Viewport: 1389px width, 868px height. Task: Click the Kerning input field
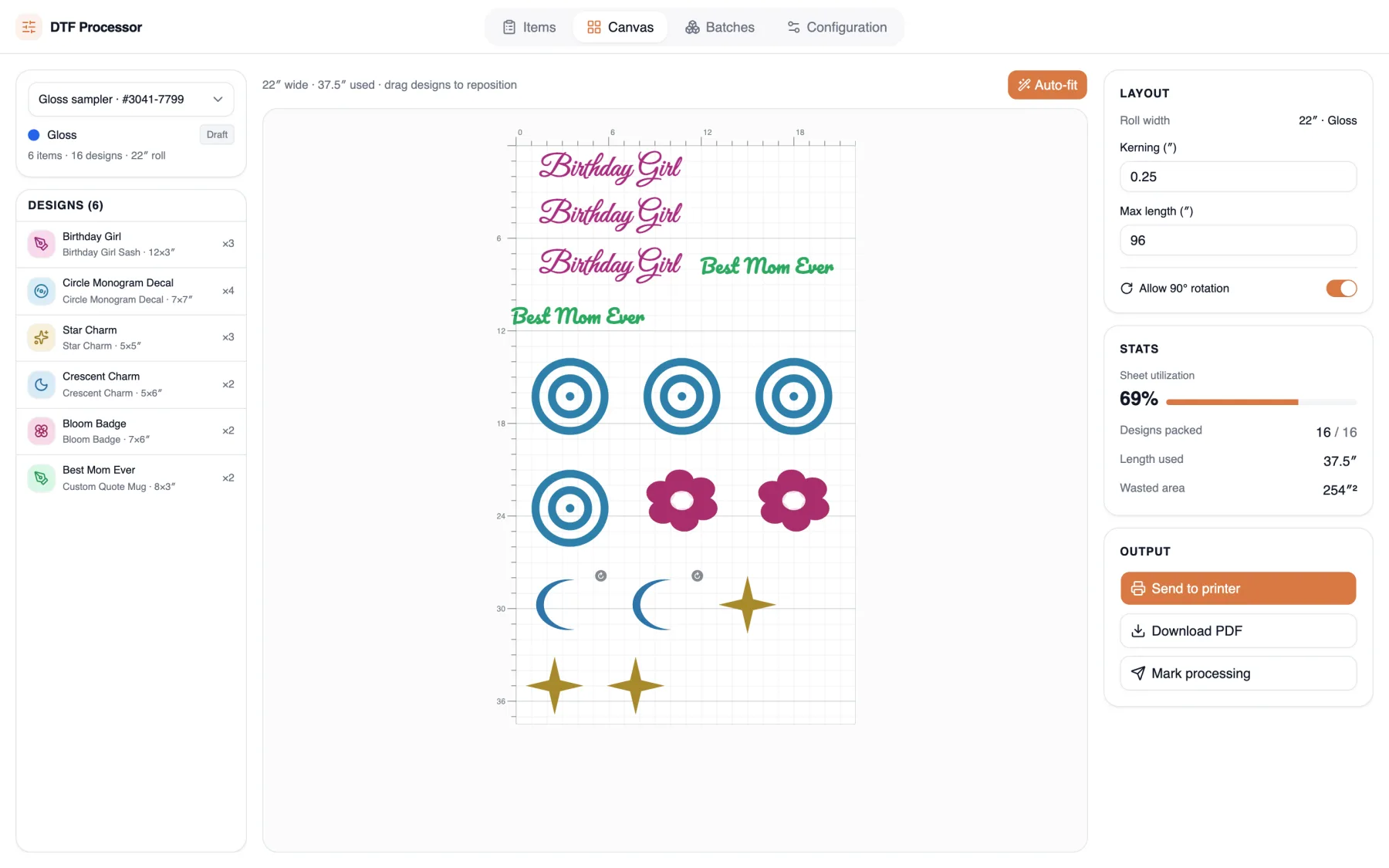pyautogui.click(x=1238, y=177)
